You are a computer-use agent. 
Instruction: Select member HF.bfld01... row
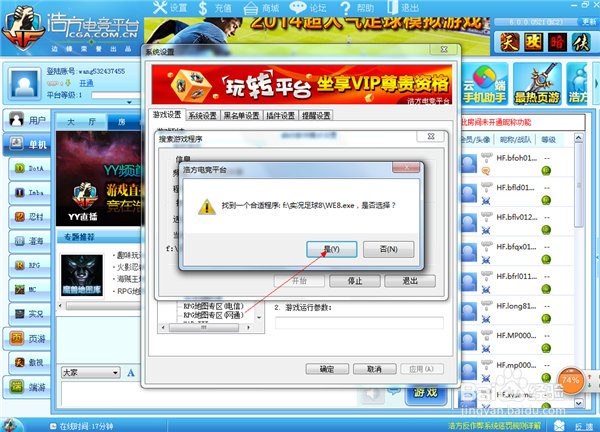coord(517,194)
